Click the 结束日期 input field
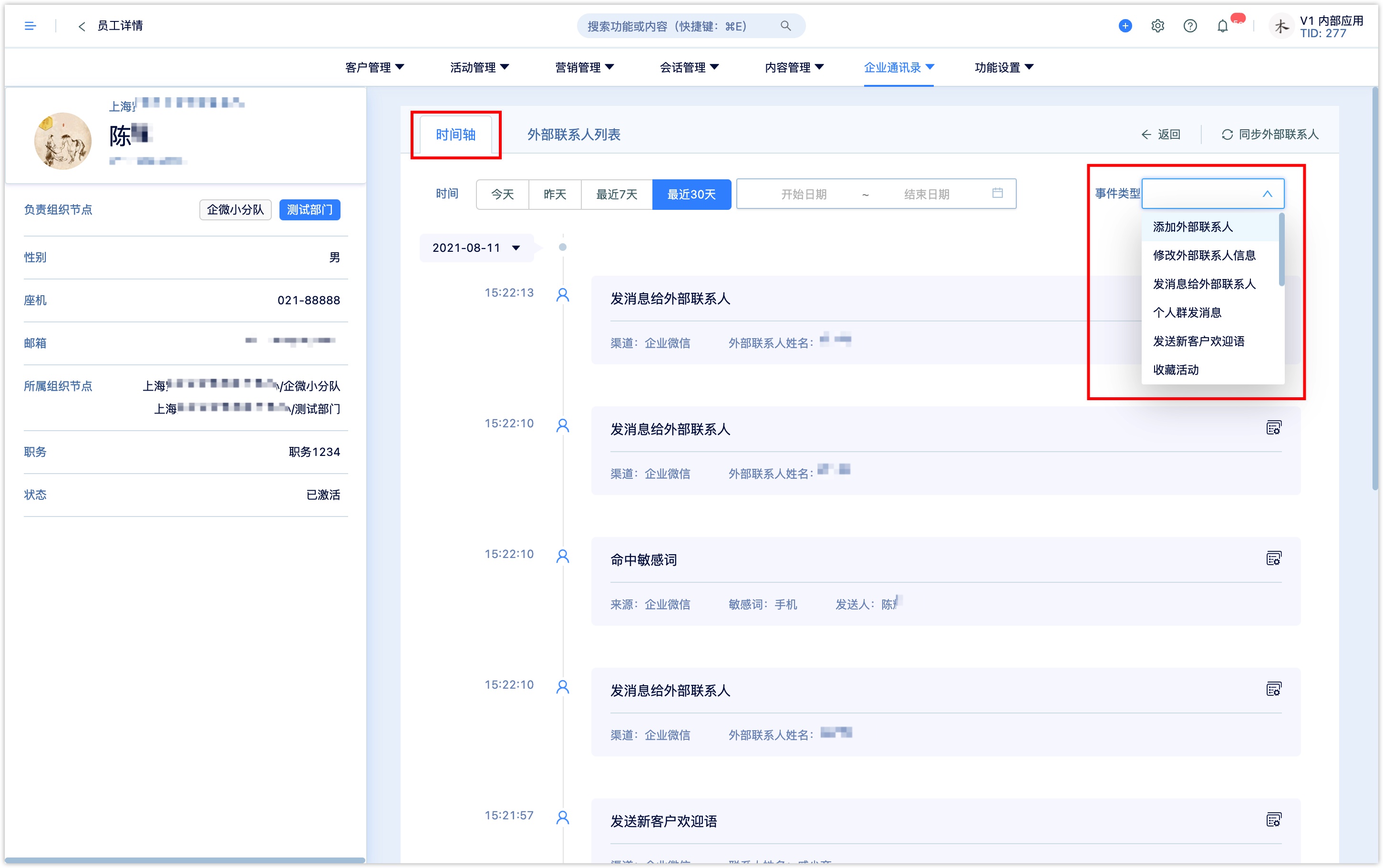1383x868 pixels. (x=927, y=194)
